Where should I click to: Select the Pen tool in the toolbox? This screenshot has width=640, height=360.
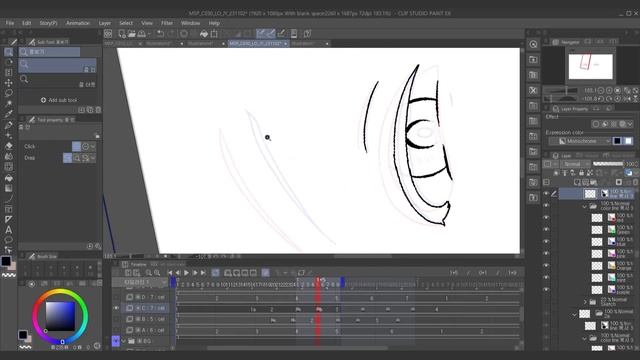8,125
